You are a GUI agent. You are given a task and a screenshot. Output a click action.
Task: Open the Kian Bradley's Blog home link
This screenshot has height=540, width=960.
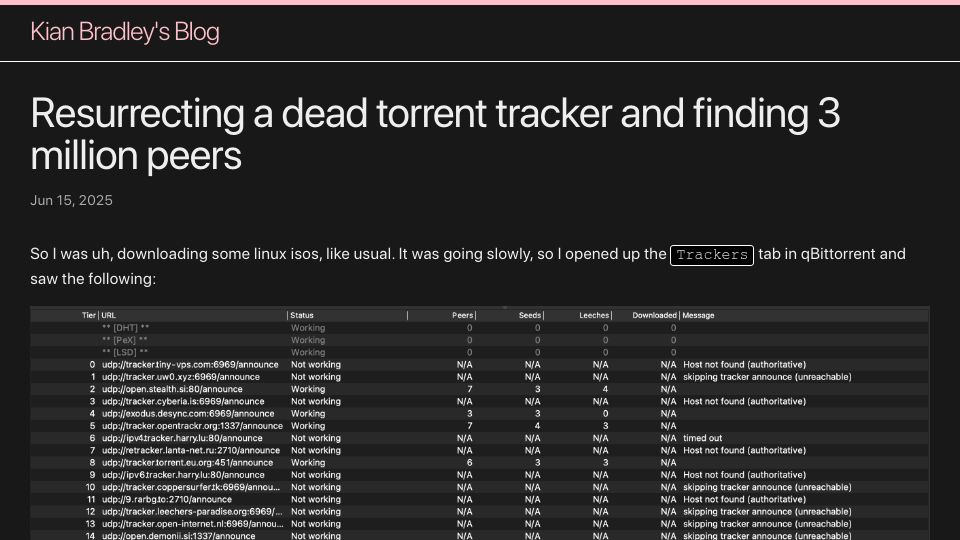[x=125, y=32]
